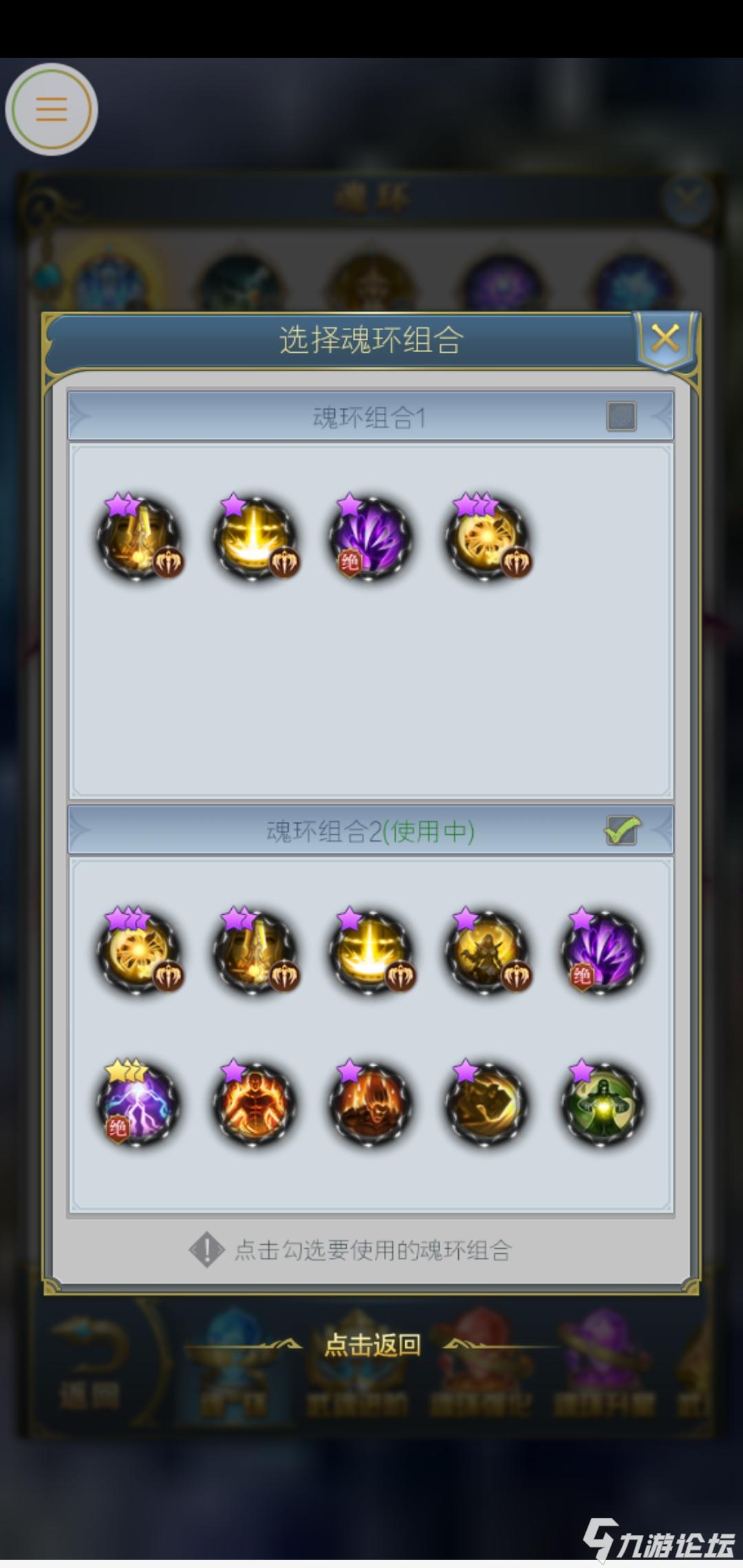
Task: Select the golden warrior soul ring in 组合2
Action: (487, 950)
